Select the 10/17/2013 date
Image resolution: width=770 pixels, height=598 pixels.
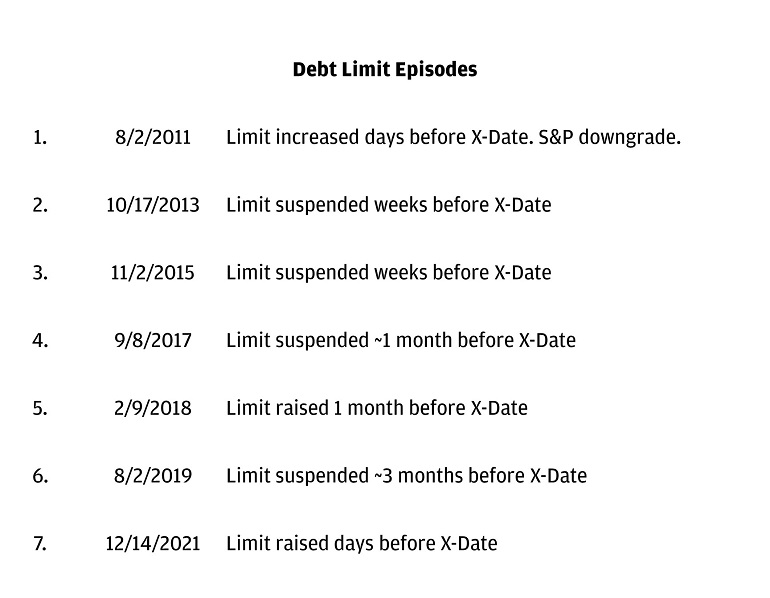pos(152,205)
